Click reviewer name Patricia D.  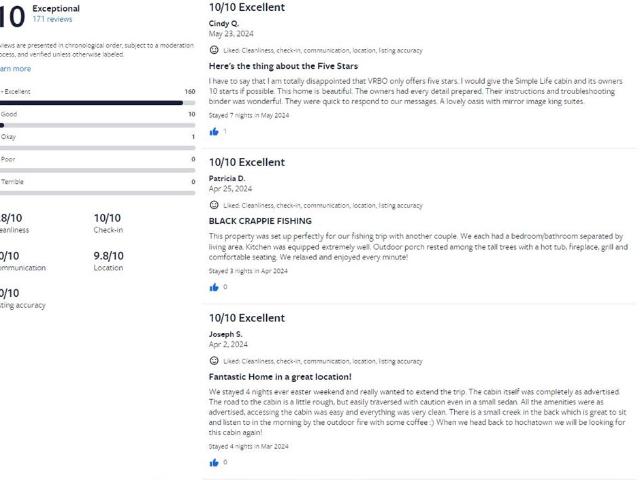[x=227, y=178]
